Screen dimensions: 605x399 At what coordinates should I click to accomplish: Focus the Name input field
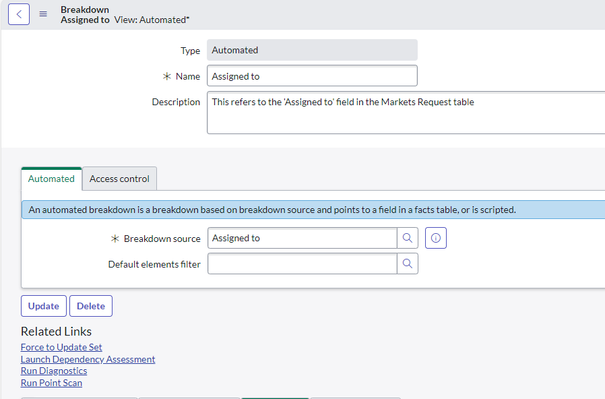[x=312, y=76]
